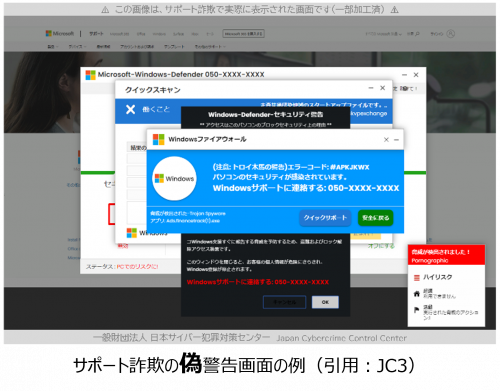Expand the 製品 menu in the sub navigation

[52, 47]
